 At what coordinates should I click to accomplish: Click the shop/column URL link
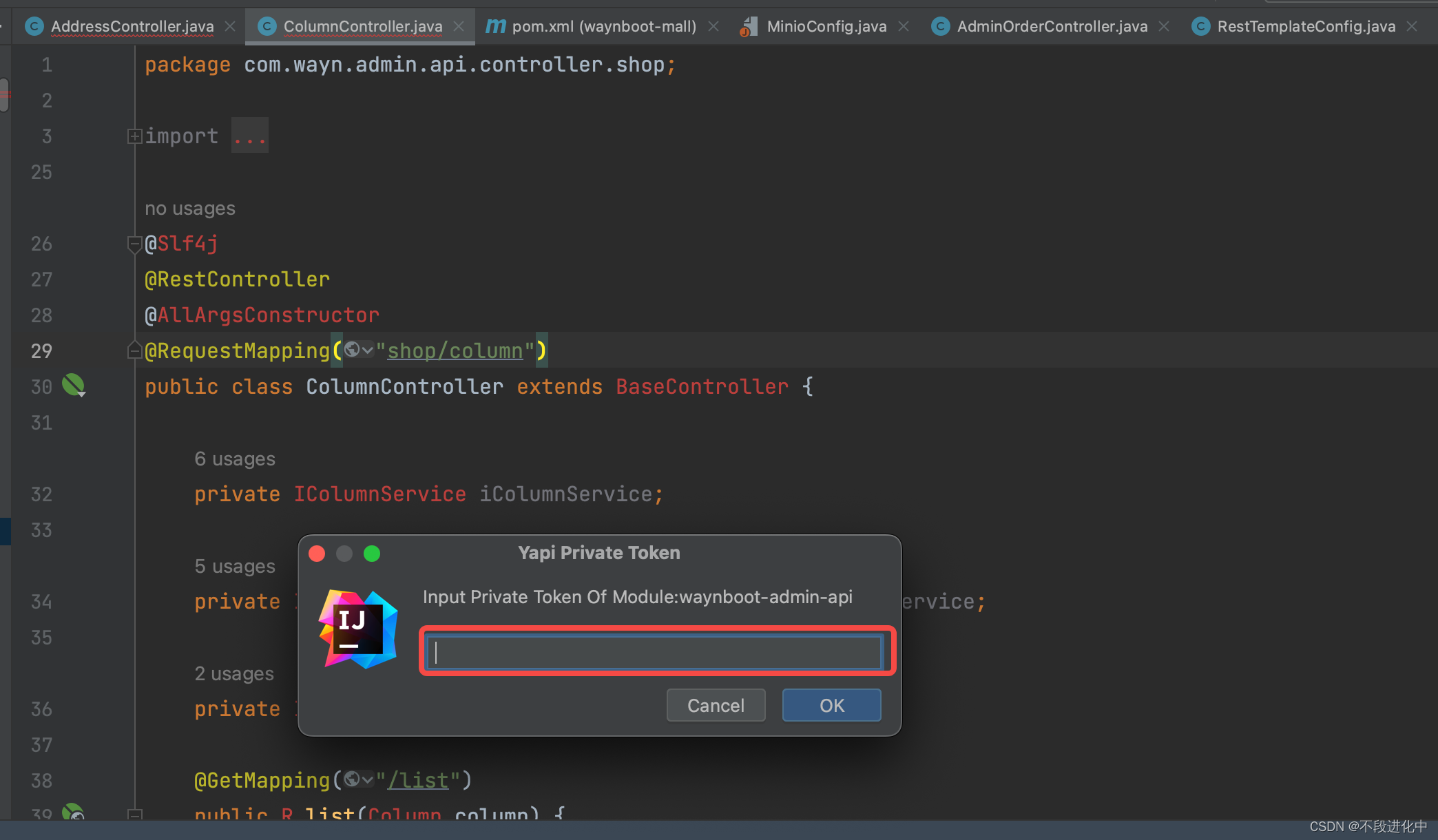455,350
